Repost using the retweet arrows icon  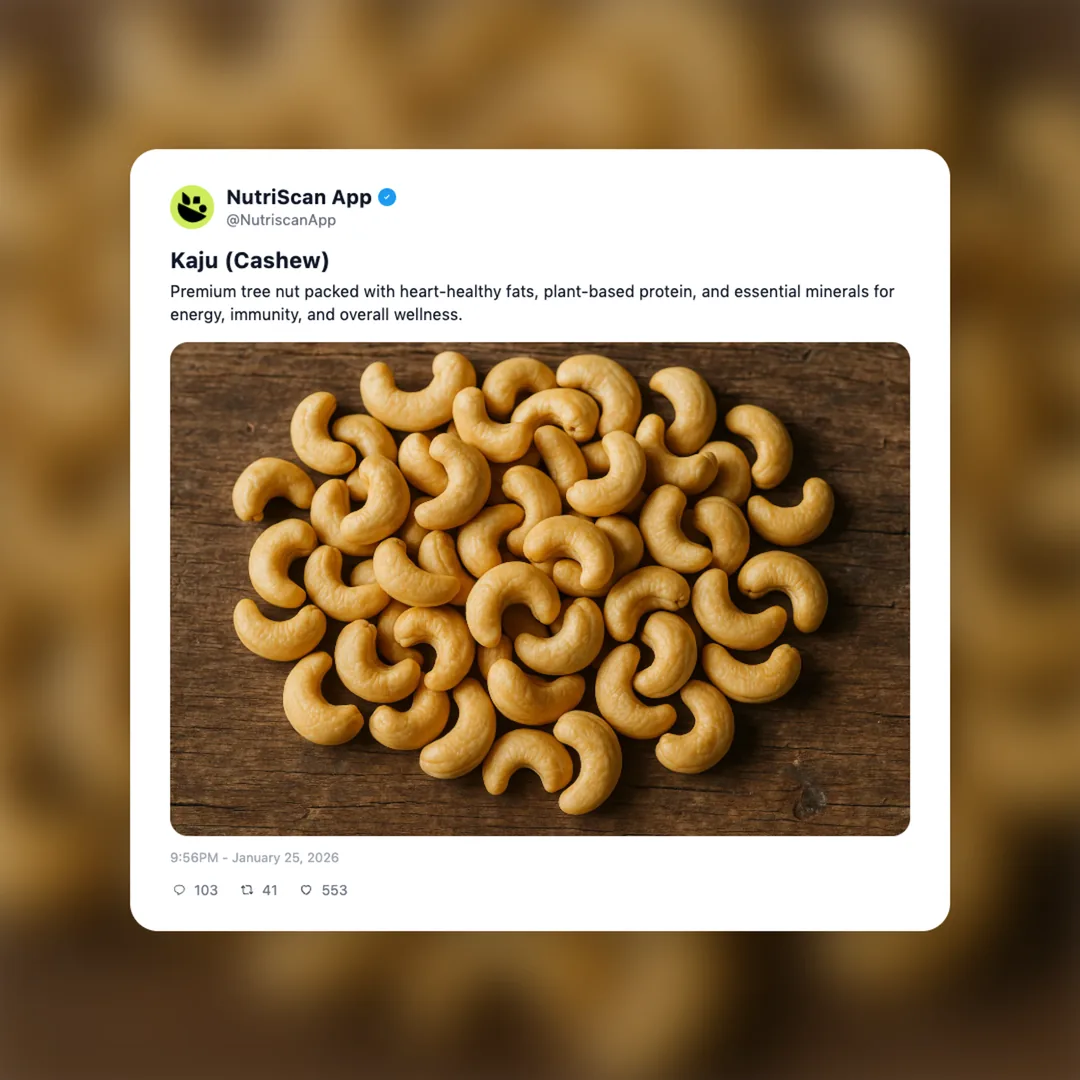click(247, 890)
